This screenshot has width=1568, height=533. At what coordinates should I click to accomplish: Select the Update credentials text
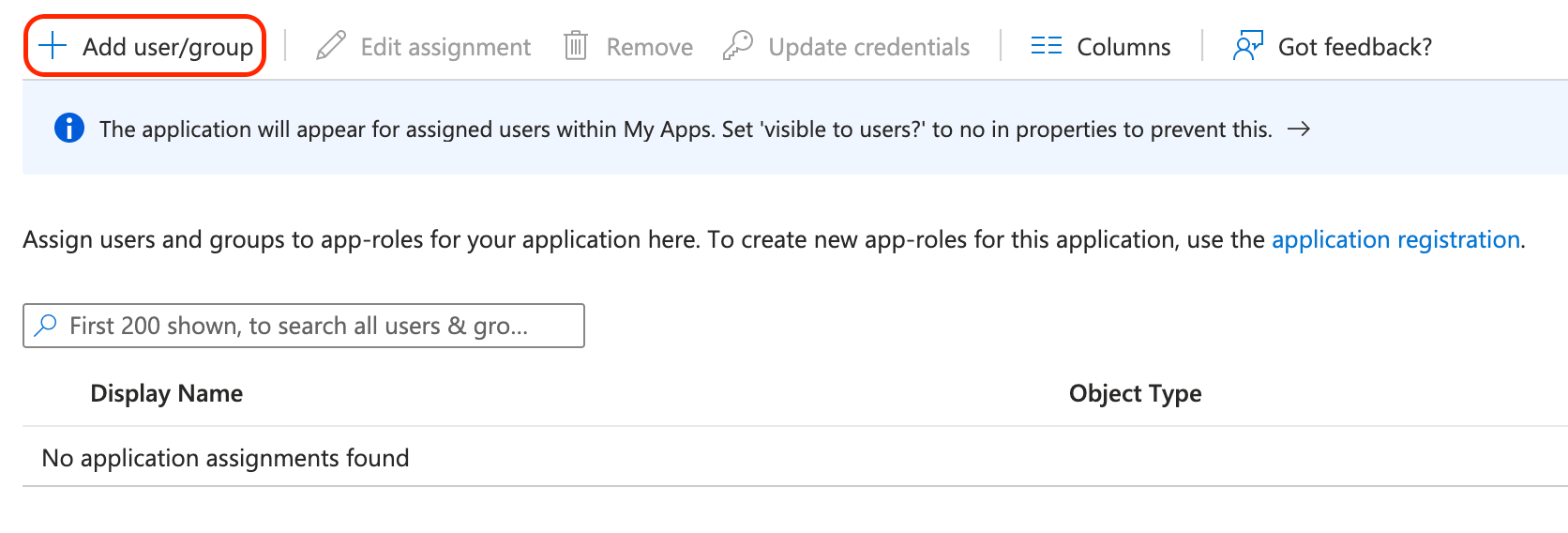coord(868,47)
